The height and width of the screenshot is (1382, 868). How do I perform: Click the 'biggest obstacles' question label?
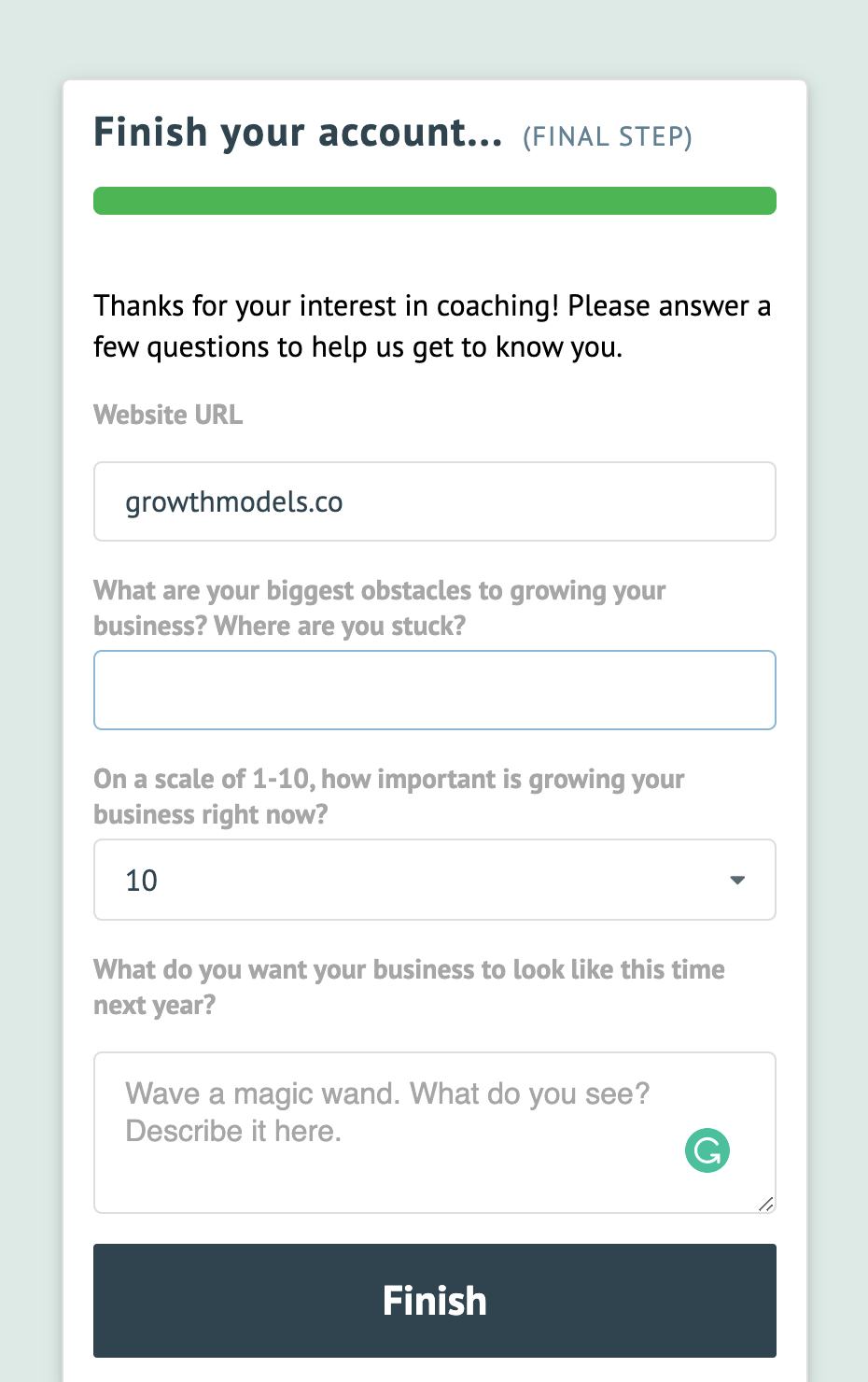point(379,608)
